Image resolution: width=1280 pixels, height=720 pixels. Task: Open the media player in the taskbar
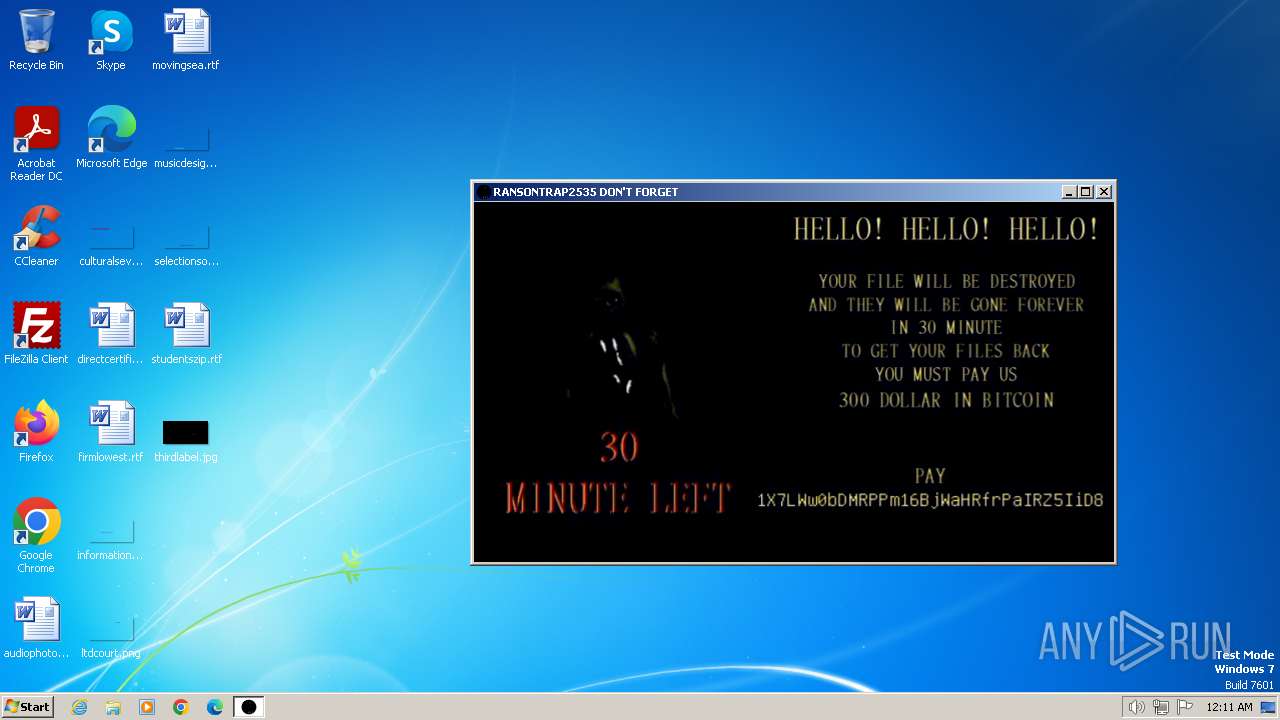147,707
